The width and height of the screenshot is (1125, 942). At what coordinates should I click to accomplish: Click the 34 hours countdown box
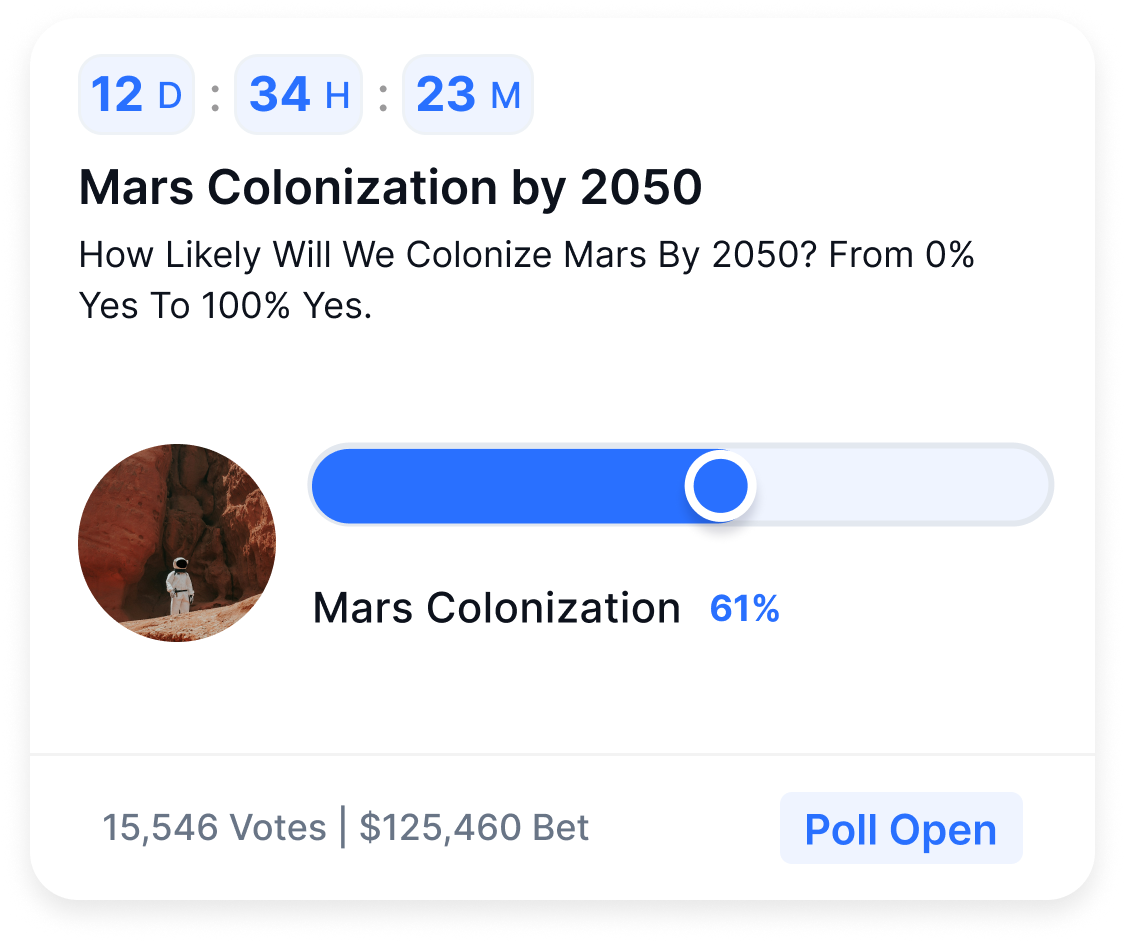[298, 96]
